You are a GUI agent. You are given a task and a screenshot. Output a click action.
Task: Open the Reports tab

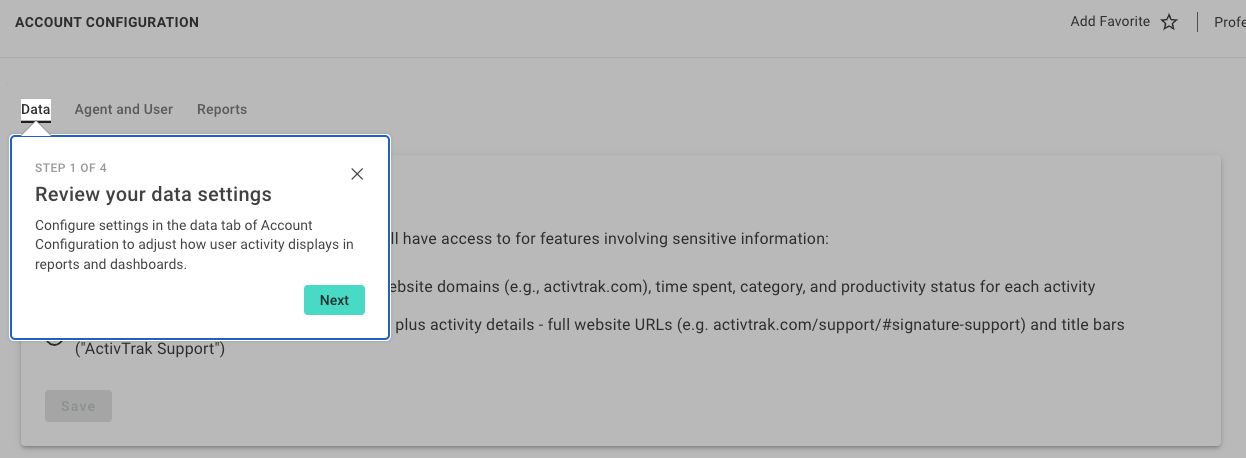pyautogui.click(x=222, y=109)
